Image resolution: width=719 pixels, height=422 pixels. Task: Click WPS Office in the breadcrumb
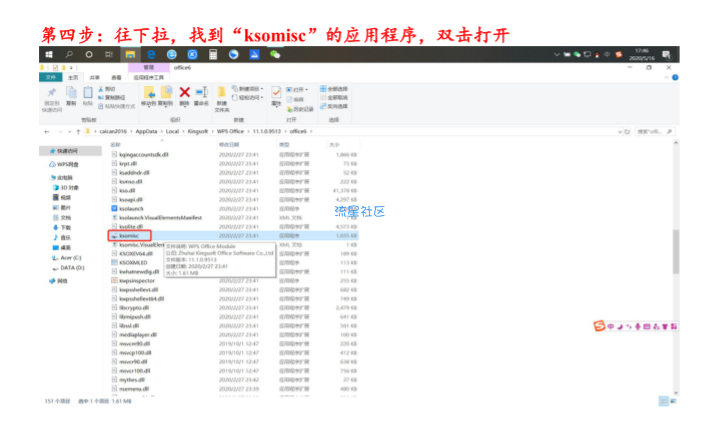point(230,132)
